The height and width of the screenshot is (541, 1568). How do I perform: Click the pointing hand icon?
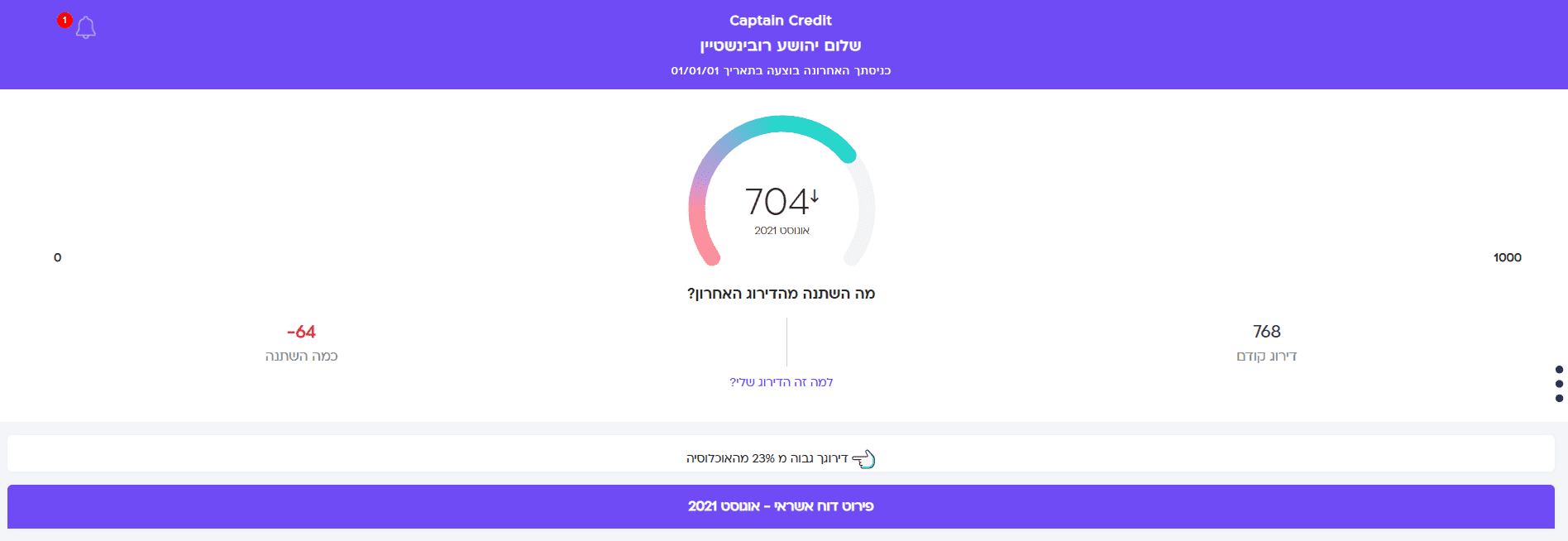tap(863, 458)
